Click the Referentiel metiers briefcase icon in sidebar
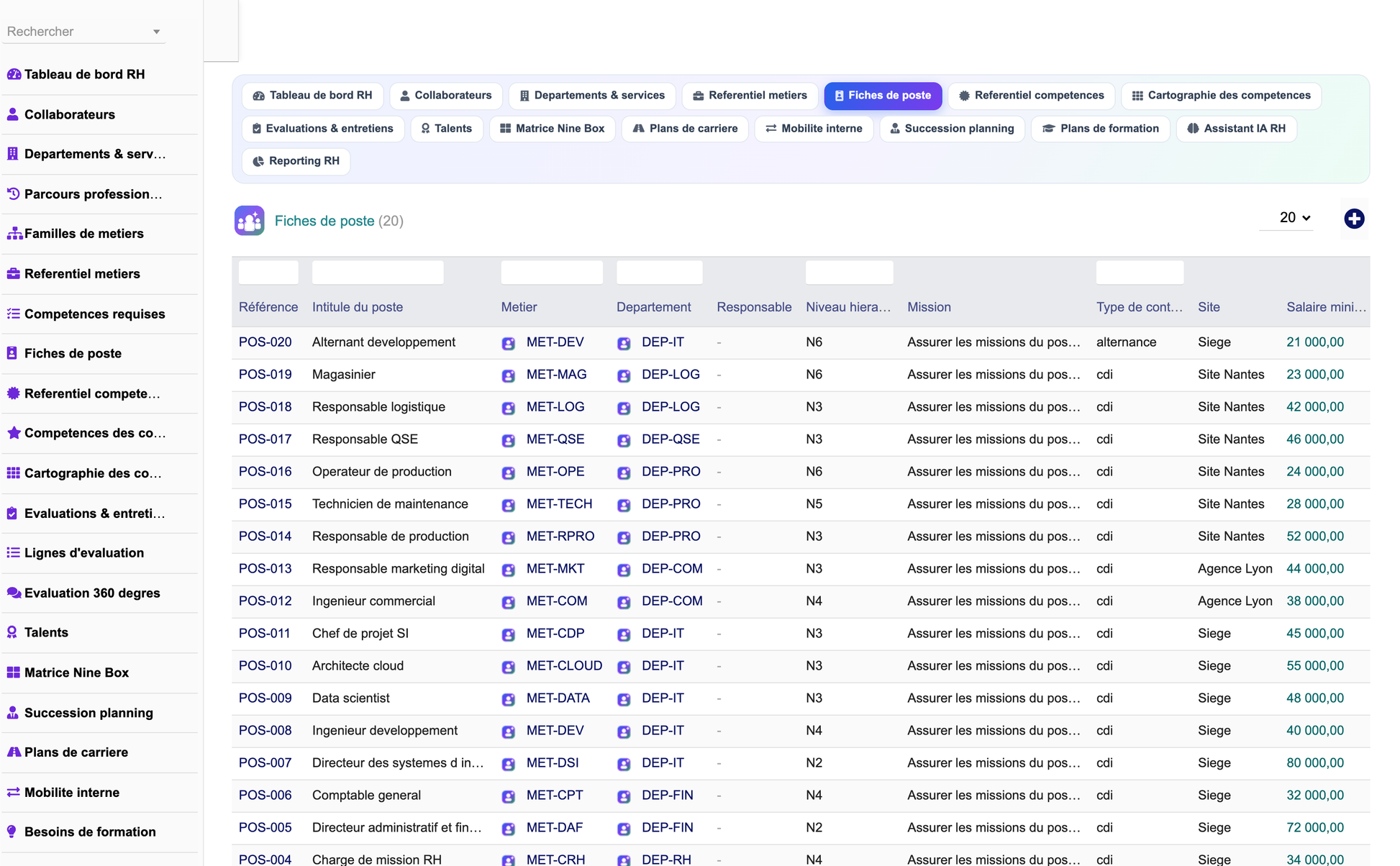The image size is (1400, 866). click(x=13, y=273)
